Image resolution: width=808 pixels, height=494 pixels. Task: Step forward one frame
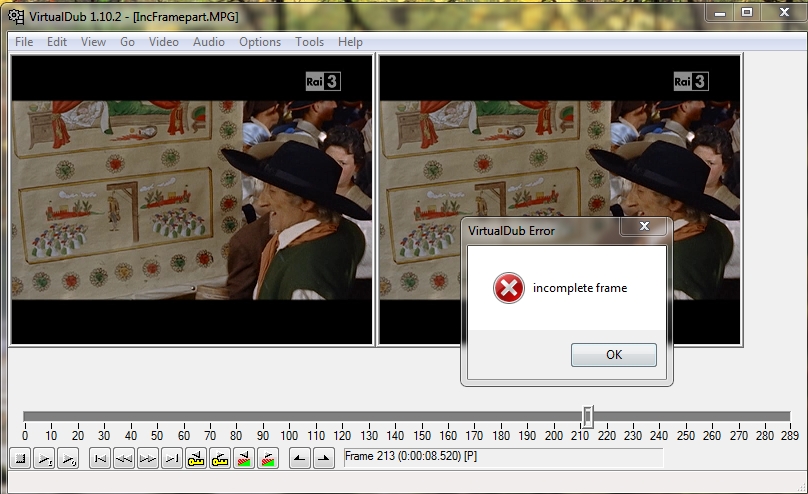click(x=147, y=458)
